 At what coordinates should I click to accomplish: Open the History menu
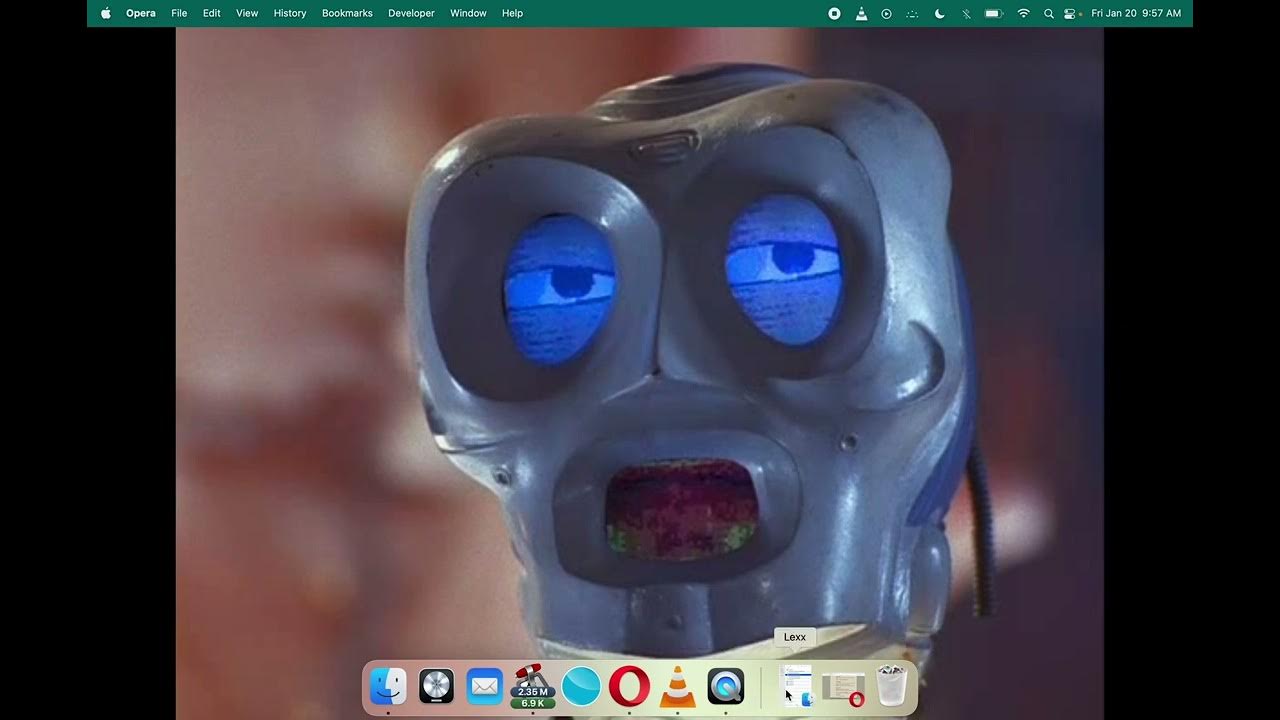[290, 13]
